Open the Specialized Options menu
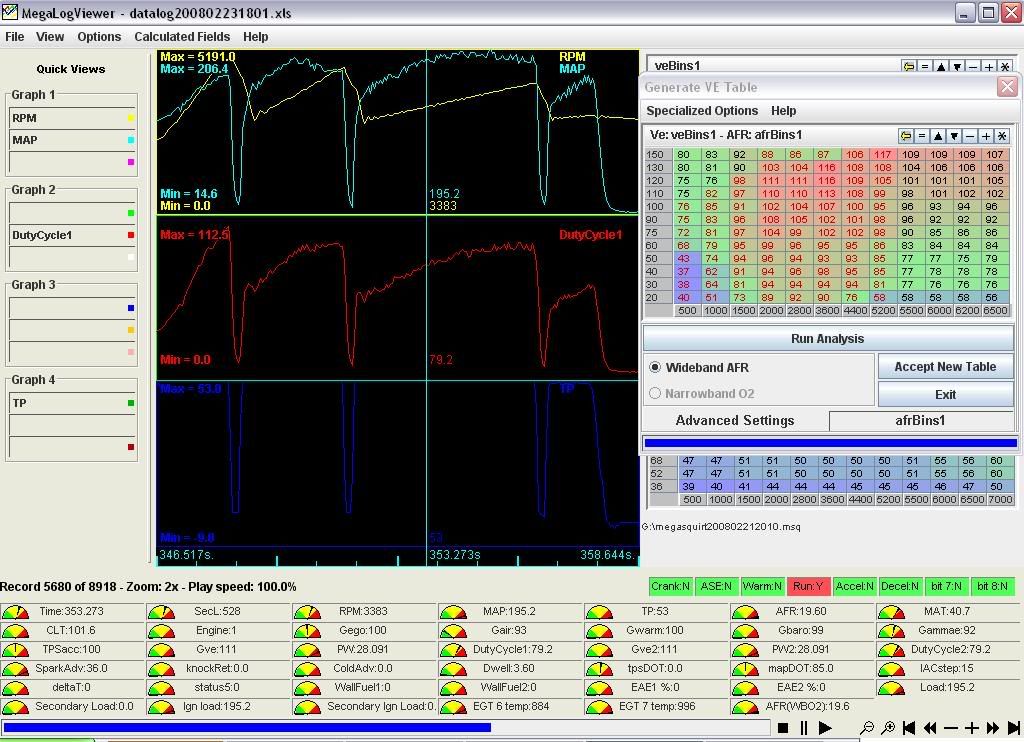This screenshot has width=1024, height=742. (702, 111)
